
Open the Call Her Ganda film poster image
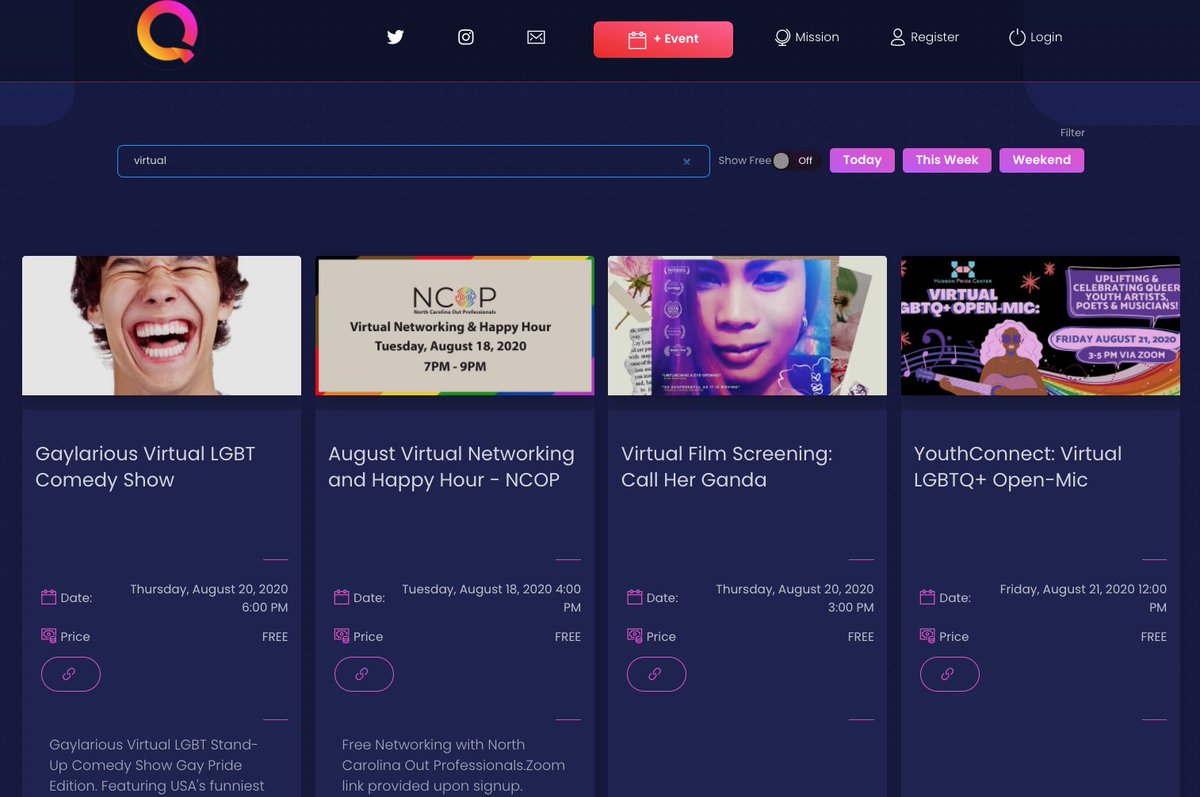[747, 326]
